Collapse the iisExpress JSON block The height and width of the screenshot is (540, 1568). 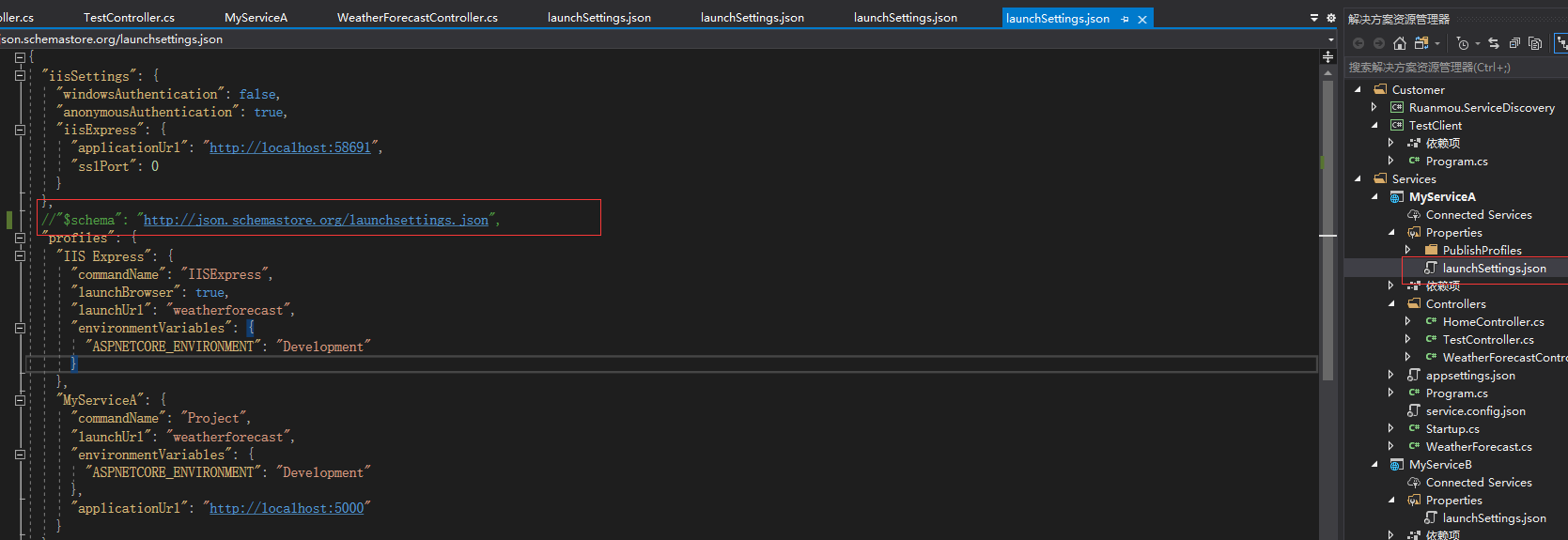coord(20,131)
